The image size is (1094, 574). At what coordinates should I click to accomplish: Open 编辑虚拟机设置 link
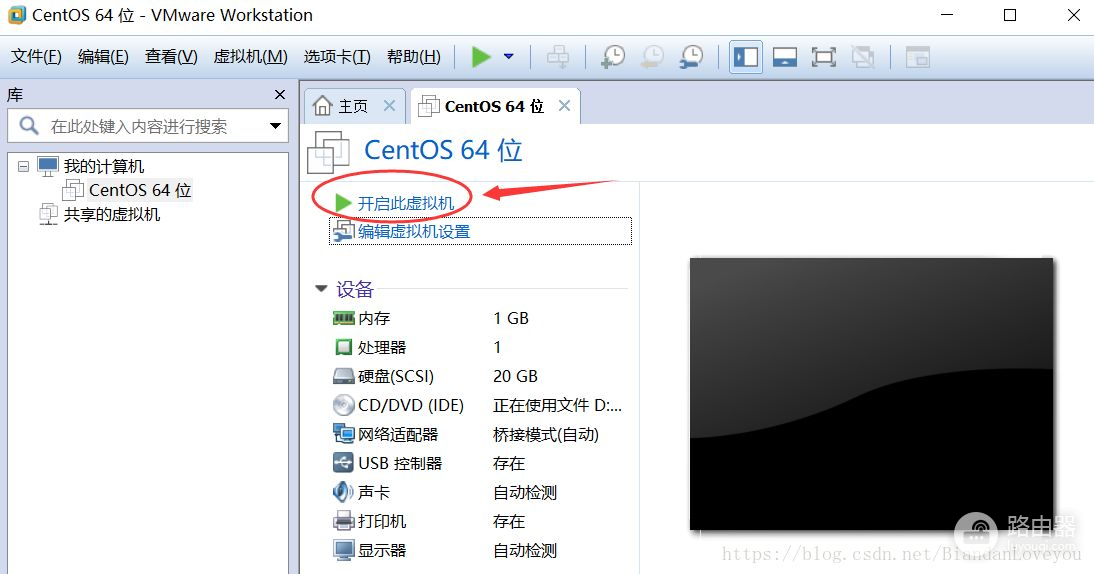tap(413, 231)
